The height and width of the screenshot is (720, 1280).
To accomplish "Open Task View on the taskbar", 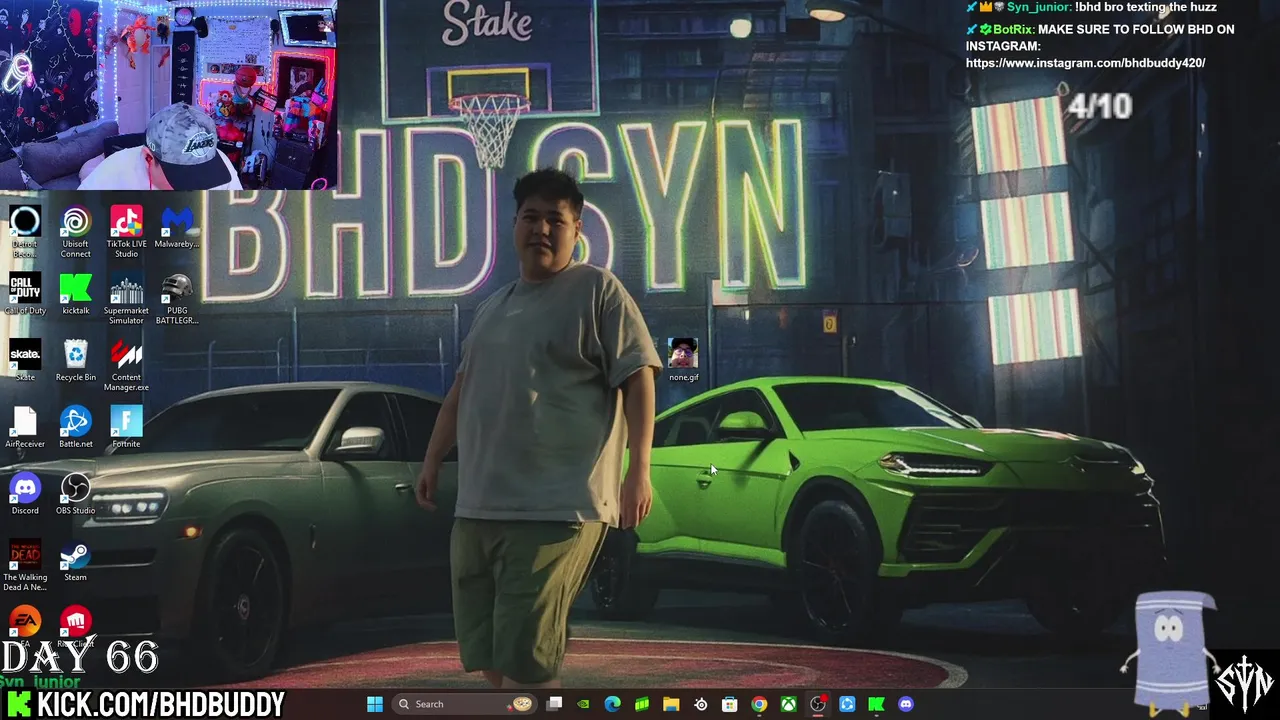I will [555, 704].
